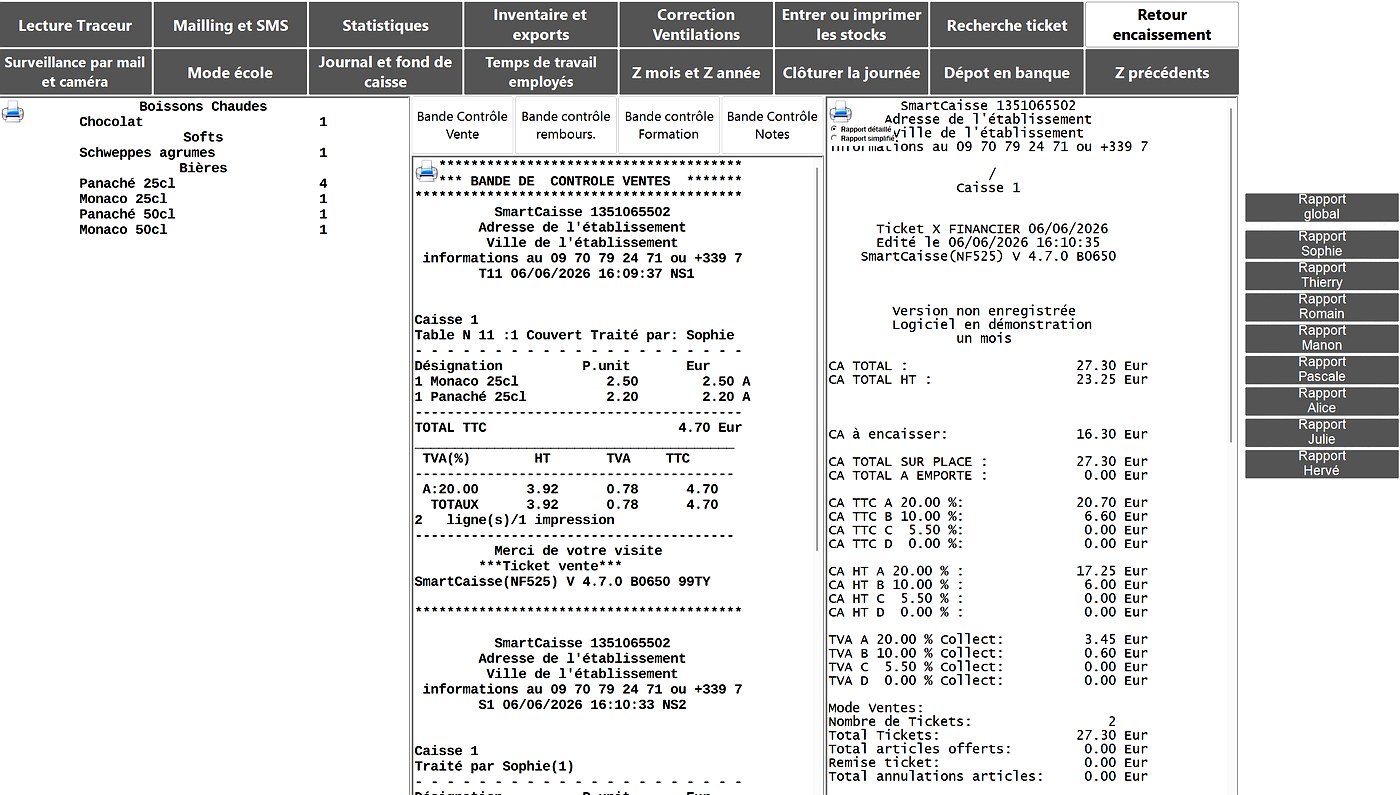
Task: Show Rapport Sophie
Action: (1321, 244)
